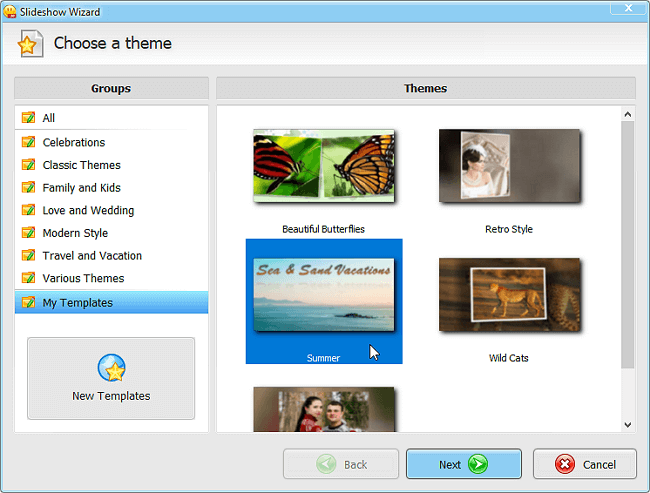Select the Celebrations group label
This screenshot has width=650, height=493.
[x=74, y=142]
